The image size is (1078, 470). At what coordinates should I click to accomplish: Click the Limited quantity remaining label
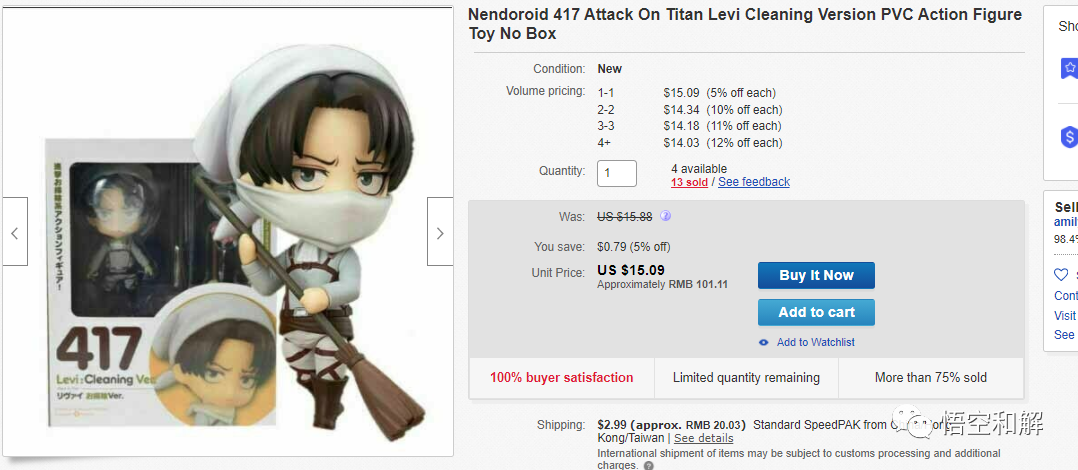click(x=746, y=378)
